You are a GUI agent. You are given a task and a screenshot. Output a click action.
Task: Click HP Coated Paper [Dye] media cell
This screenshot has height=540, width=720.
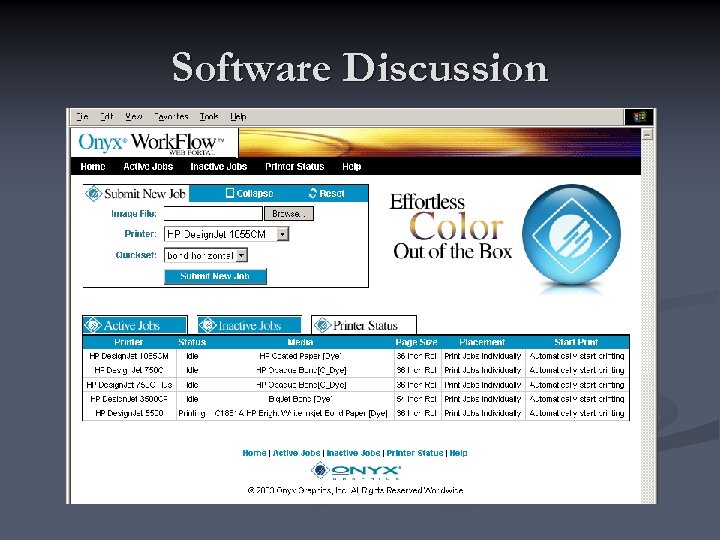pyautogui.click(x=300, y=356)
